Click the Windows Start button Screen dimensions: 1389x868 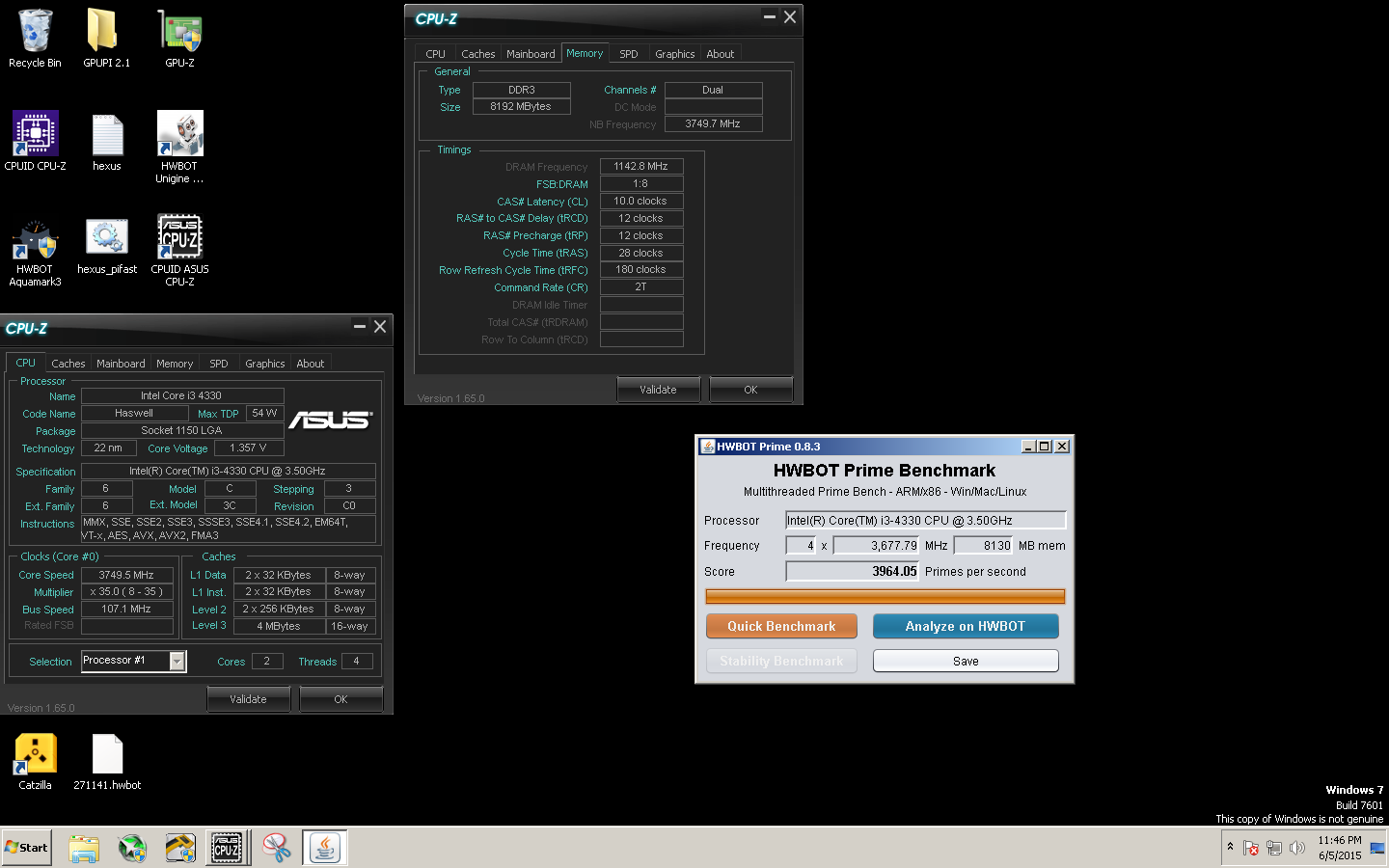click(x=26, y=848)
